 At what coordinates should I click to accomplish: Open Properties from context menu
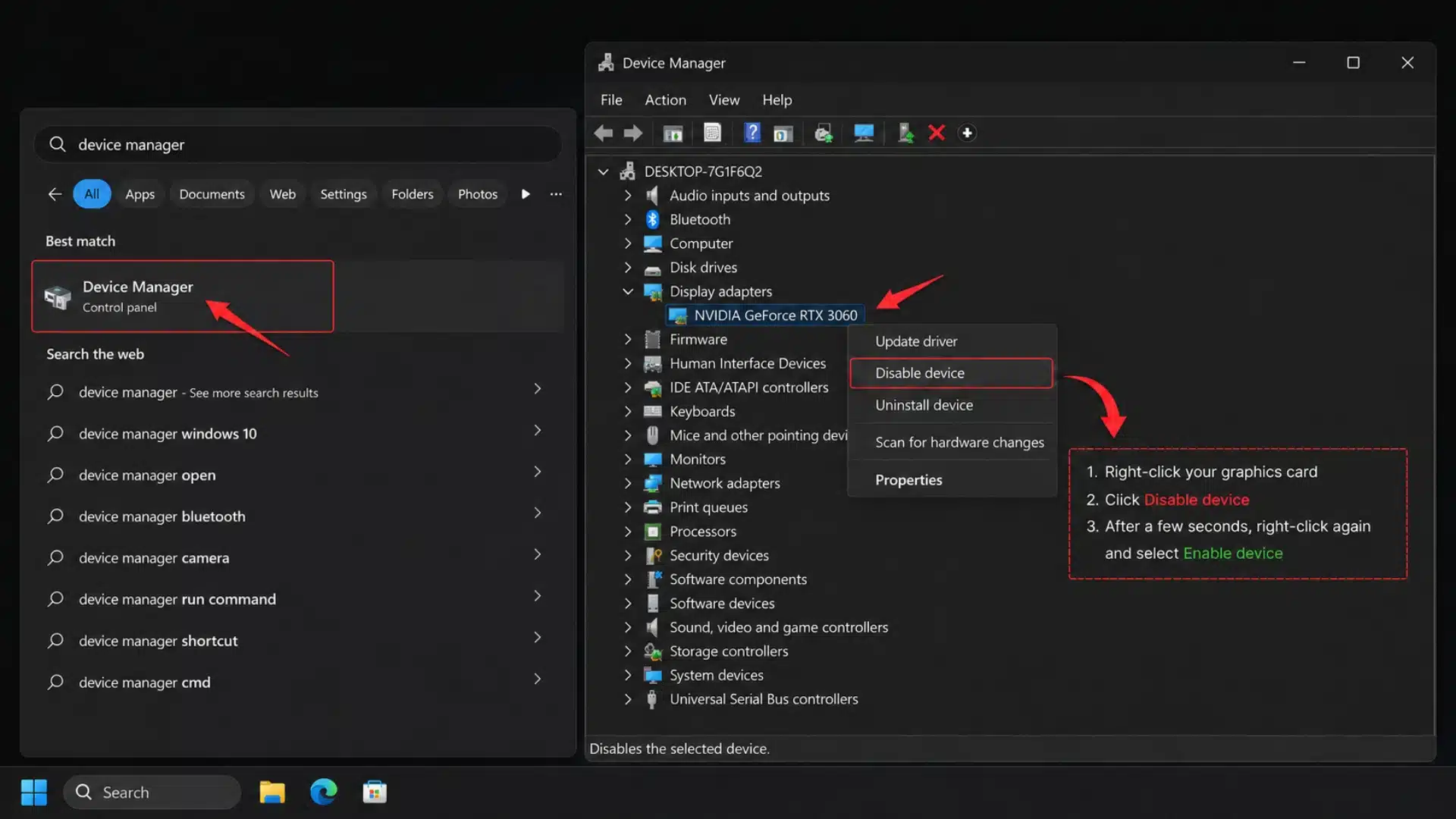pyautogui.click(x=951, y=480)
